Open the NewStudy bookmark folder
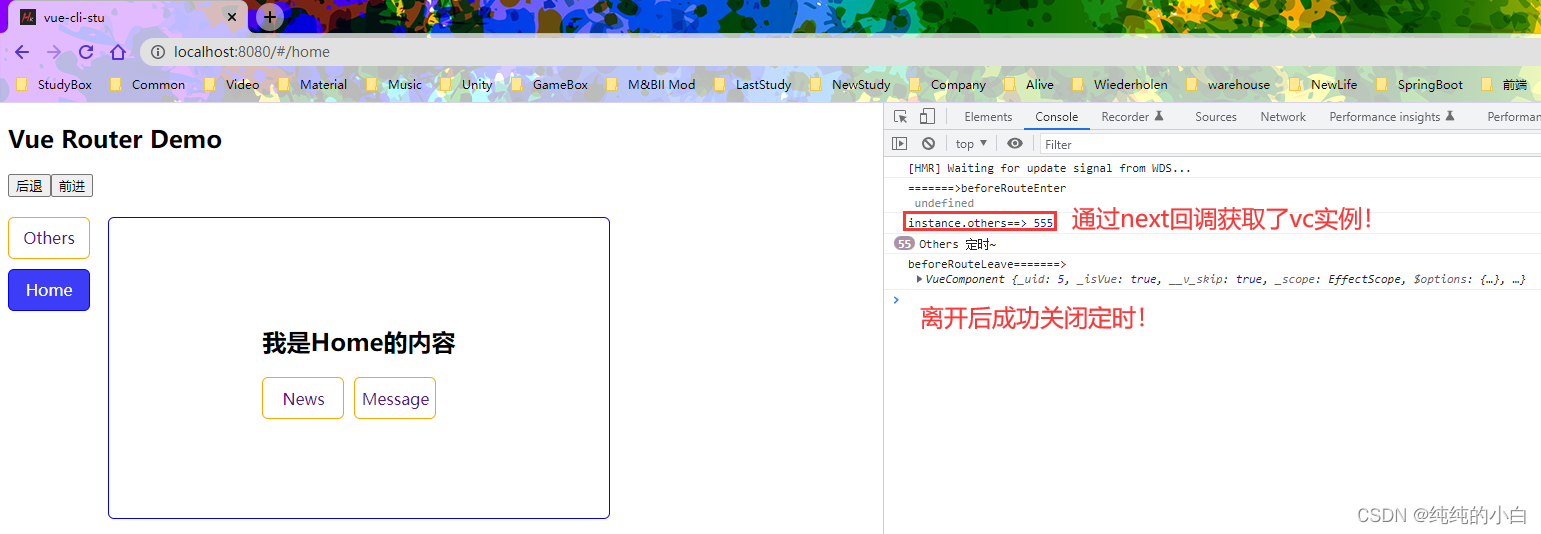This screenshot has height=534, width=1541. (849, 85)
